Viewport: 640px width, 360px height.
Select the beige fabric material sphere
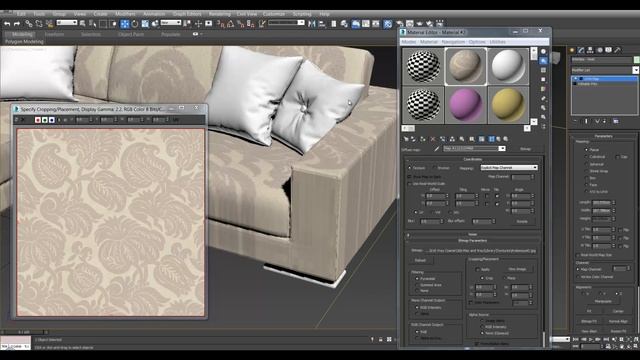click(466, 66)
